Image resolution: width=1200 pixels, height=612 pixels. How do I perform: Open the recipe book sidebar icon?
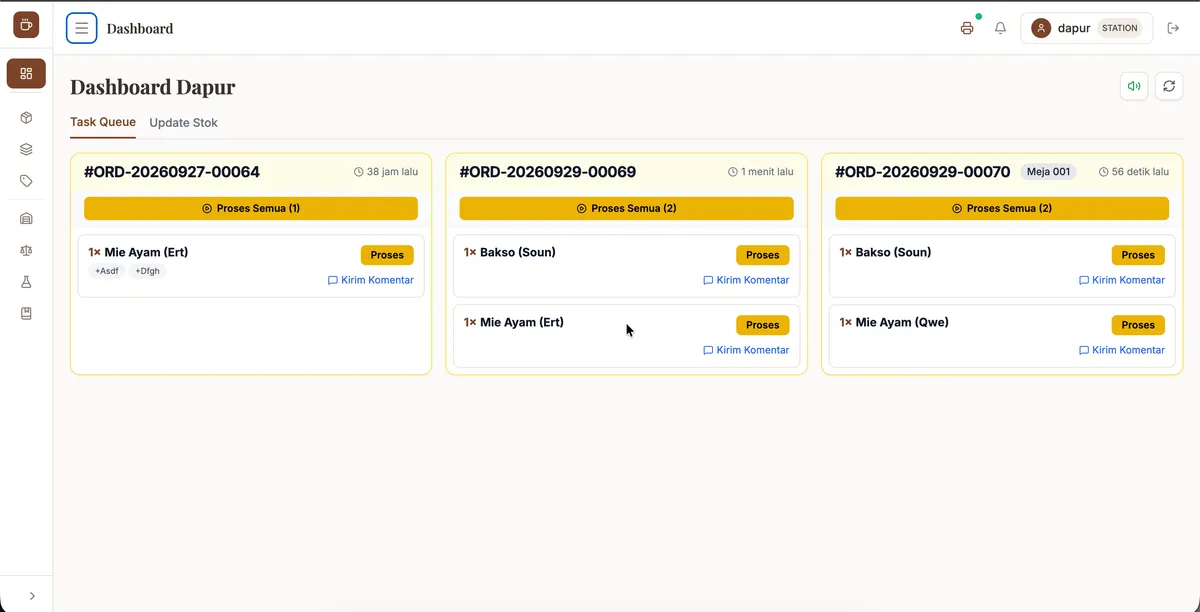coord(26,314)
